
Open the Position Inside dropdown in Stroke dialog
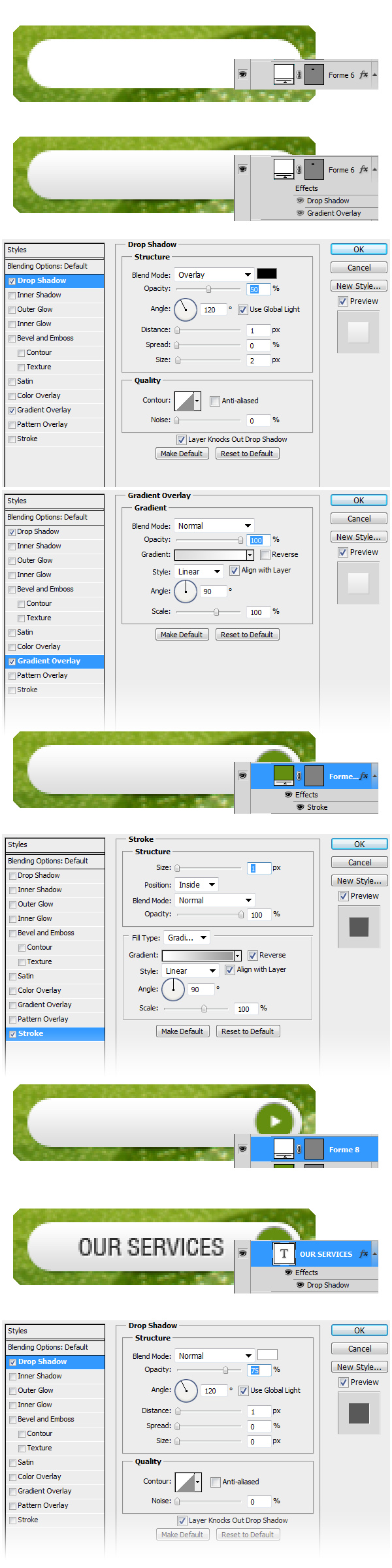[197, 885]
